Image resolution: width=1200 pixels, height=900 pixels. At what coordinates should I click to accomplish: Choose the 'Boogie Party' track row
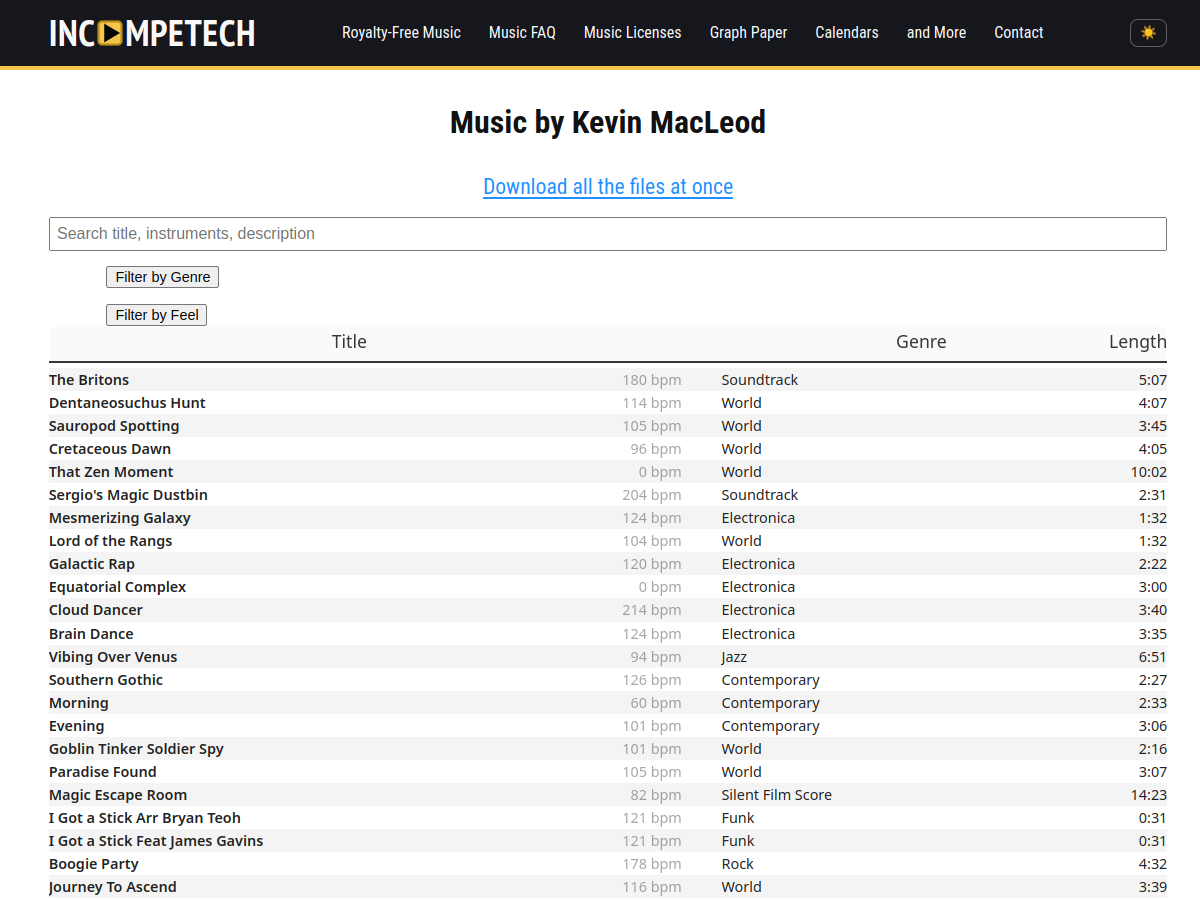[x=608, y=864]
